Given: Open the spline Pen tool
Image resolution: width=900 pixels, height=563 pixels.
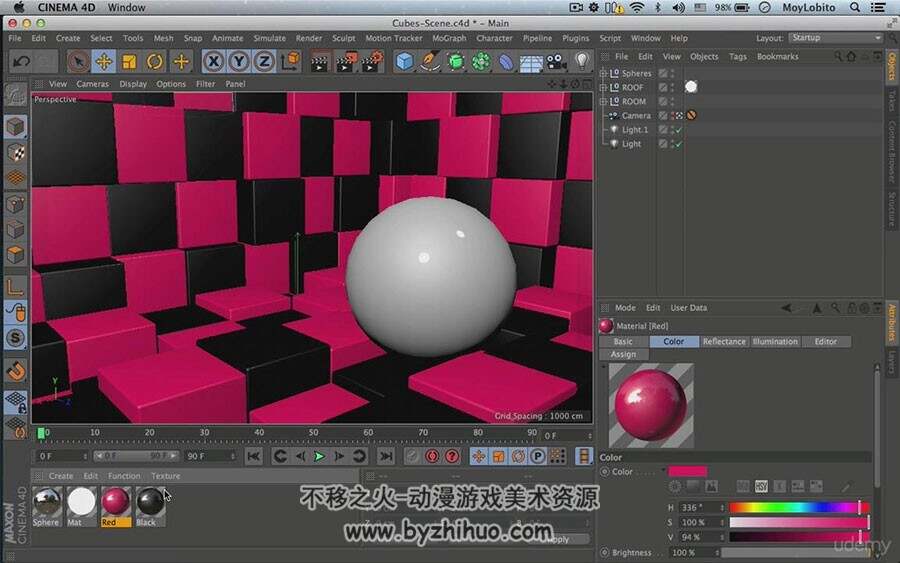Looking at the screenshot, I should tap(430, 61).
